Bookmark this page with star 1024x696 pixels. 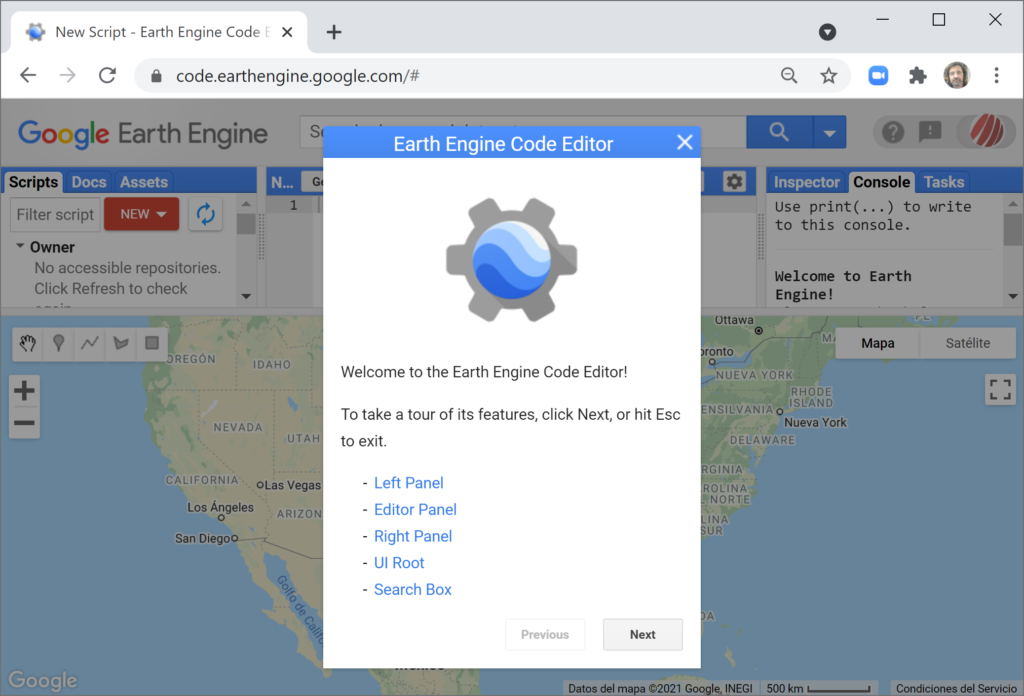(x=829, y=76)
